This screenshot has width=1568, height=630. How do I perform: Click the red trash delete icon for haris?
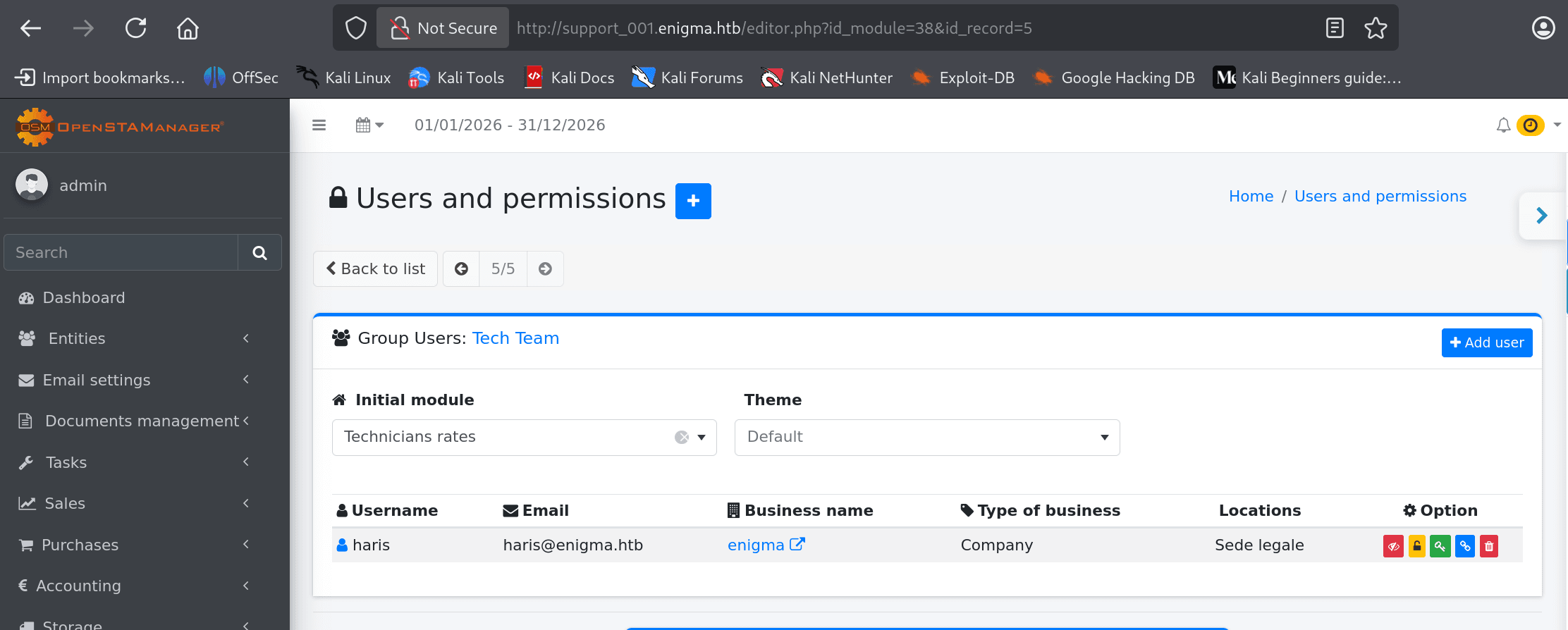[x=1489, y=546]
